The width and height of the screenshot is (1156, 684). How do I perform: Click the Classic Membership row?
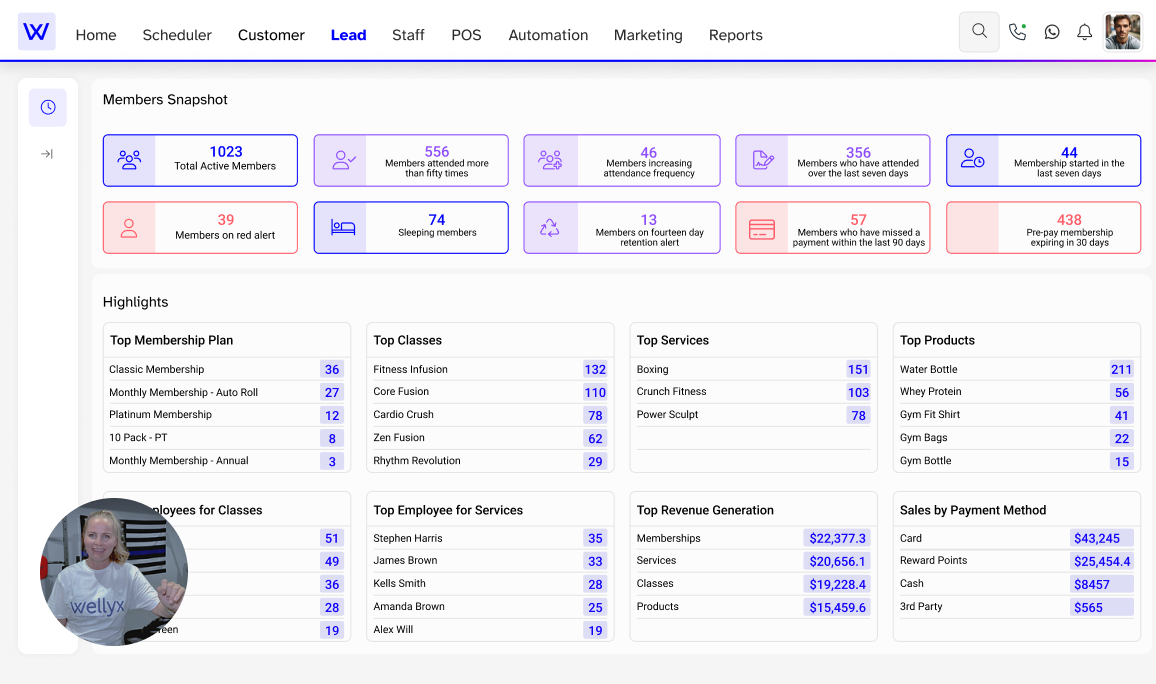point(226,369)
